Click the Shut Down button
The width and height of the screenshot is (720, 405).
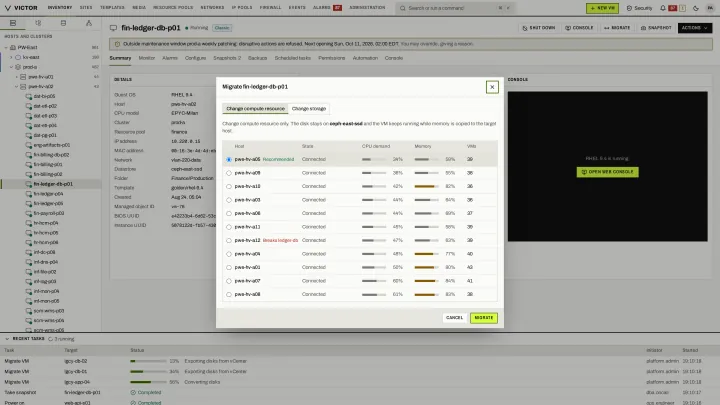pyautogui.click(x=539, y=28)
